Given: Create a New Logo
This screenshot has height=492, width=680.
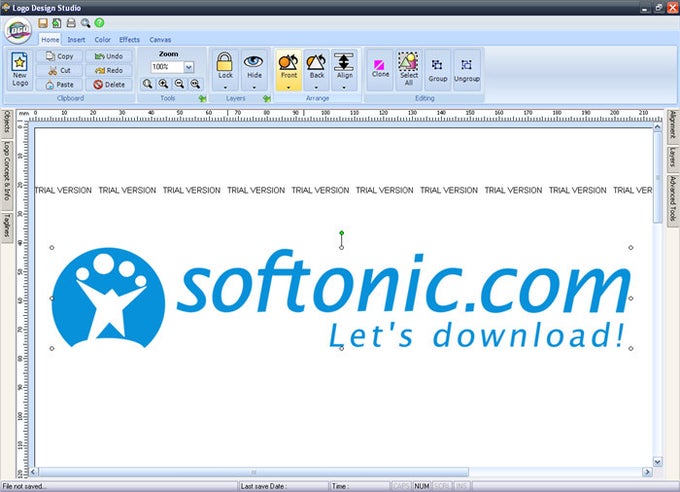Looking at the screenshot, I should point(20,69).
